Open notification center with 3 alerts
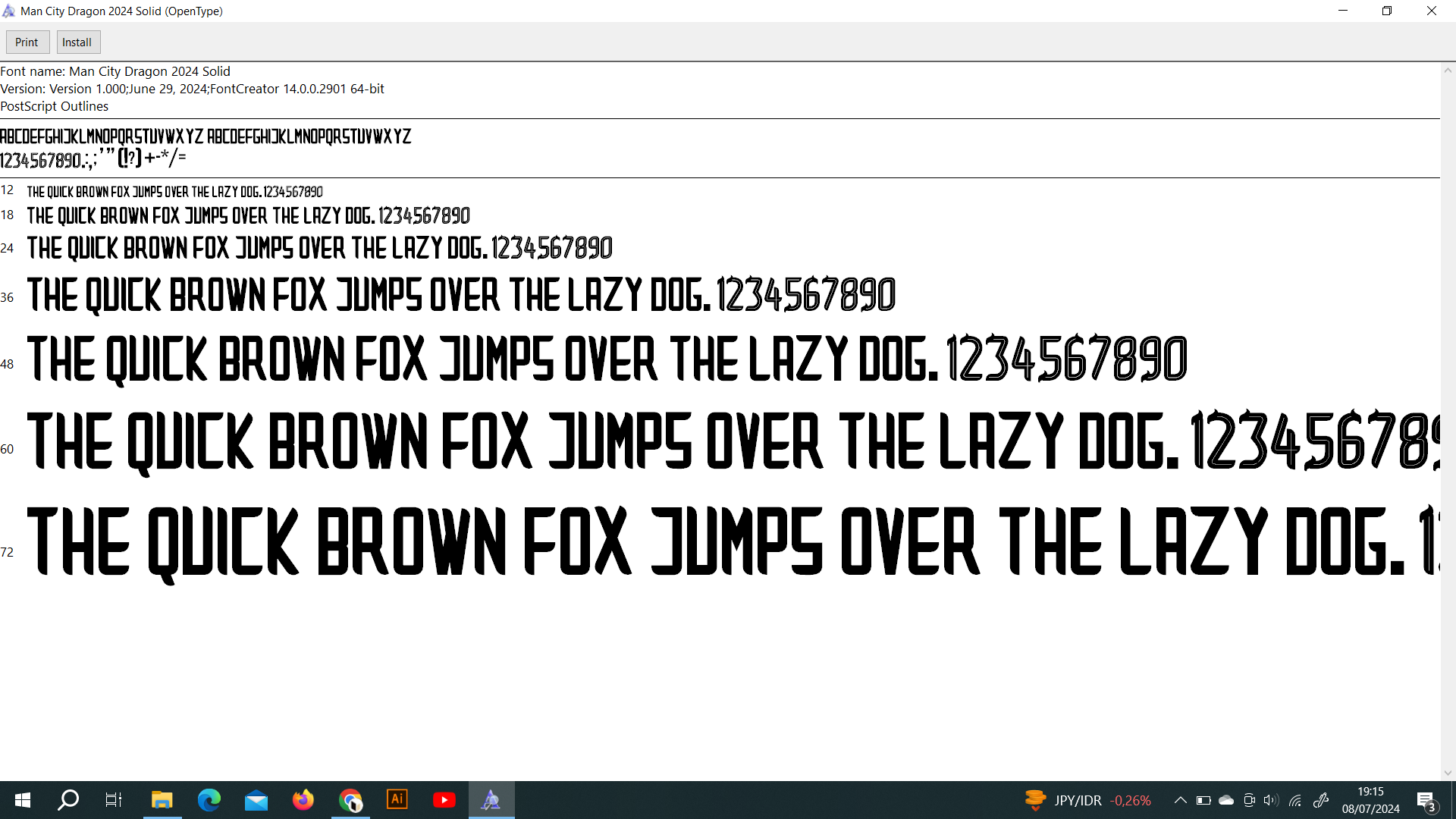 [x=1426, y=800]
